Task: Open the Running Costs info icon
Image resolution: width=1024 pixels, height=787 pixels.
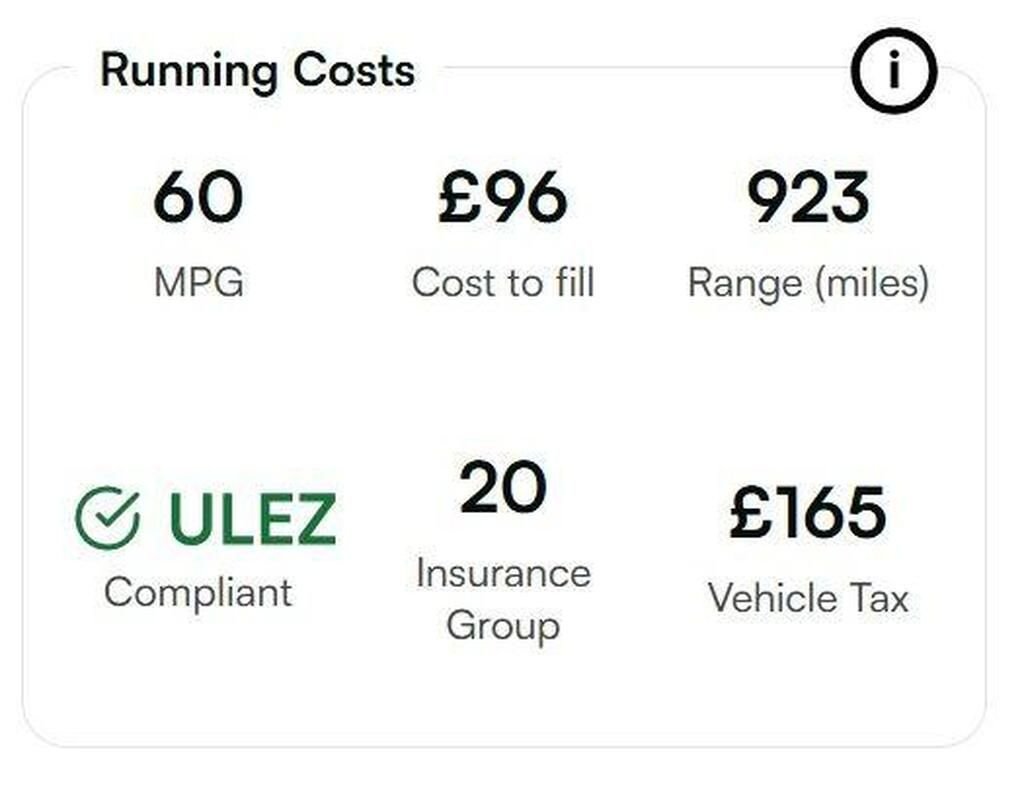Action: [893, 71]
